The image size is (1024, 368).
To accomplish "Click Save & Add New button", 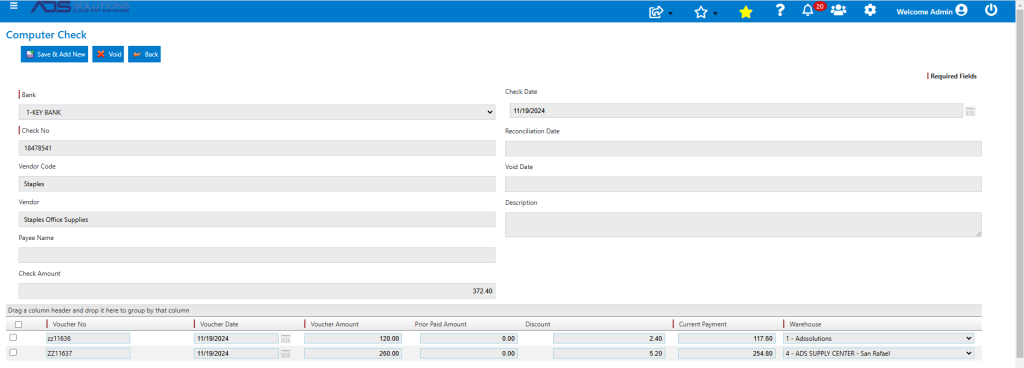I will [54, 54].
